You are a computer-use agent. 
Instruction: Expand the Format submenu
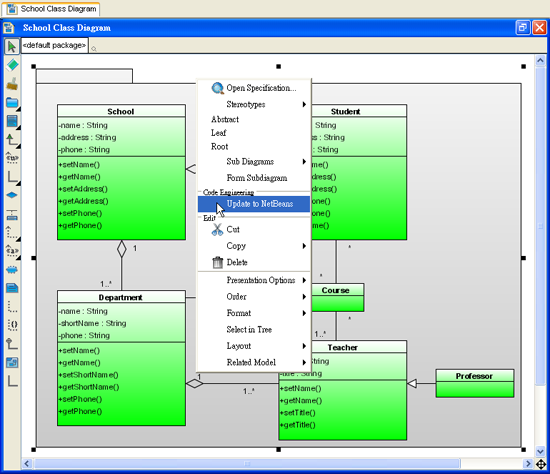click(x=254, y=313)
